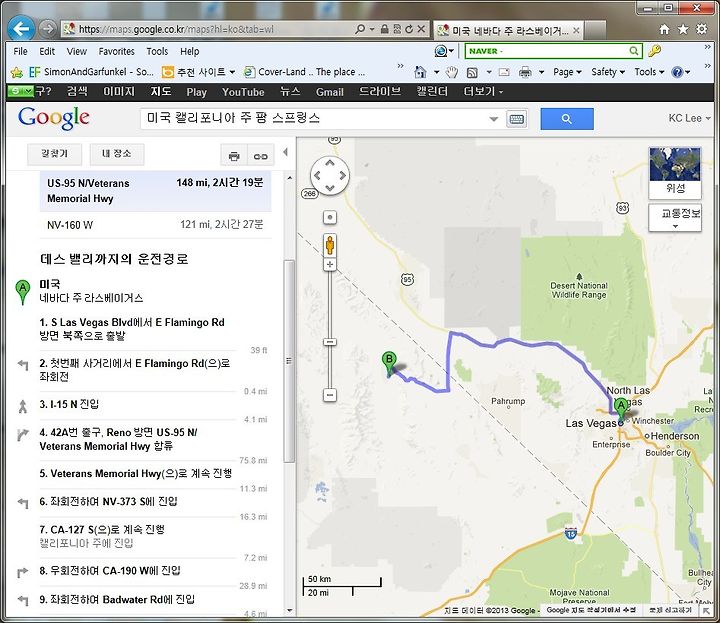Open the Page dropdown menu
The width and height of the screenshot is (720, 623).
[x=567, y=72]
